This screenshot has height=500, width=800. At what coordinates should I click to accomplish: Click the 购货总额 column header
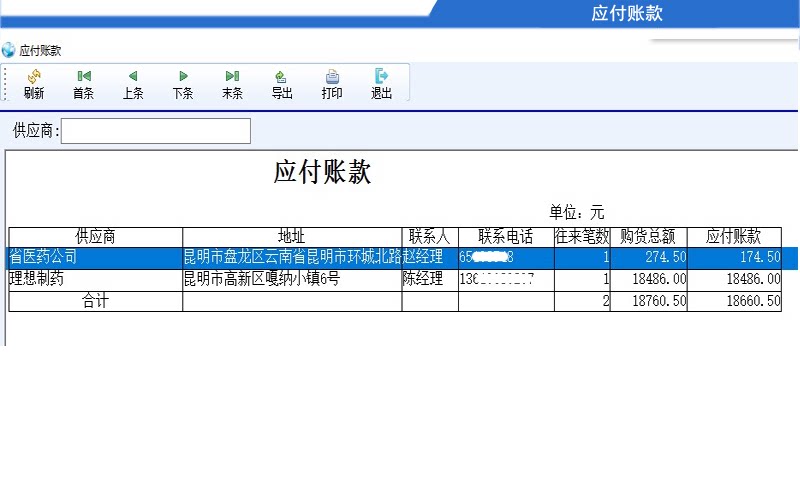[648, 237]
